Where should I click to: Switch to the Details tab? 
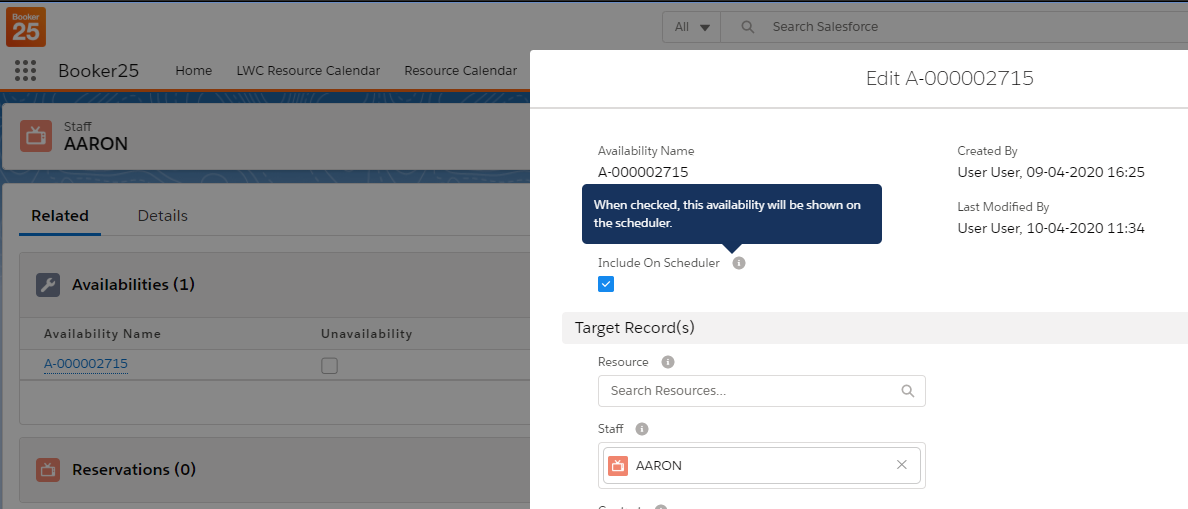click(x=162, y=216)
